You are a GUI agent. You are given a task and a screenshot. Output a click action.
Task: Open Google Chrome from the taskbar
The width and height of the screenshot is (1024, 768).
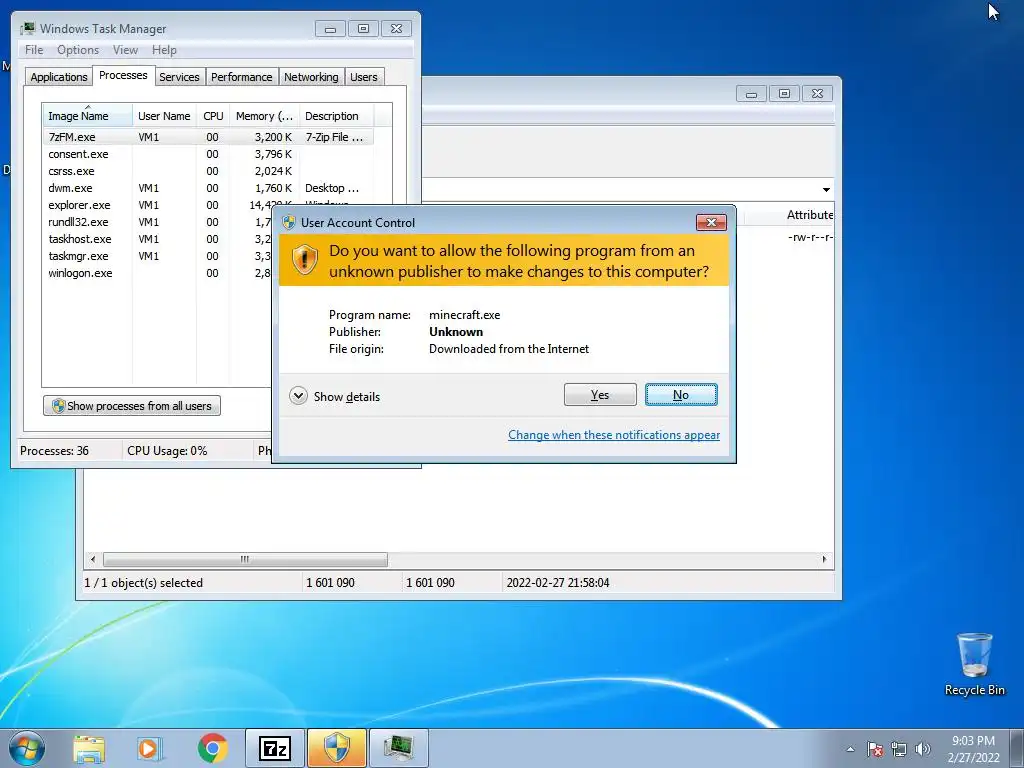(212, 748)
